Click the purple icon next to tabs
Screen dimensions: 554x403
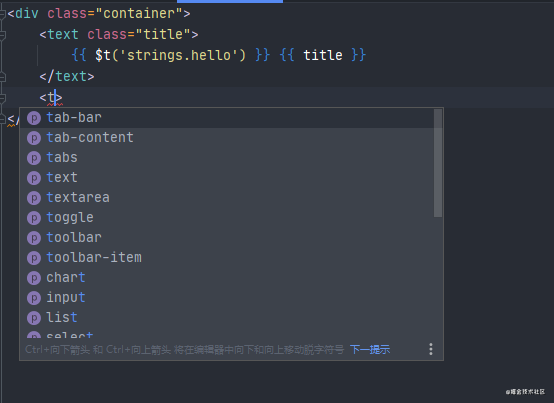[x=34, y=158]
